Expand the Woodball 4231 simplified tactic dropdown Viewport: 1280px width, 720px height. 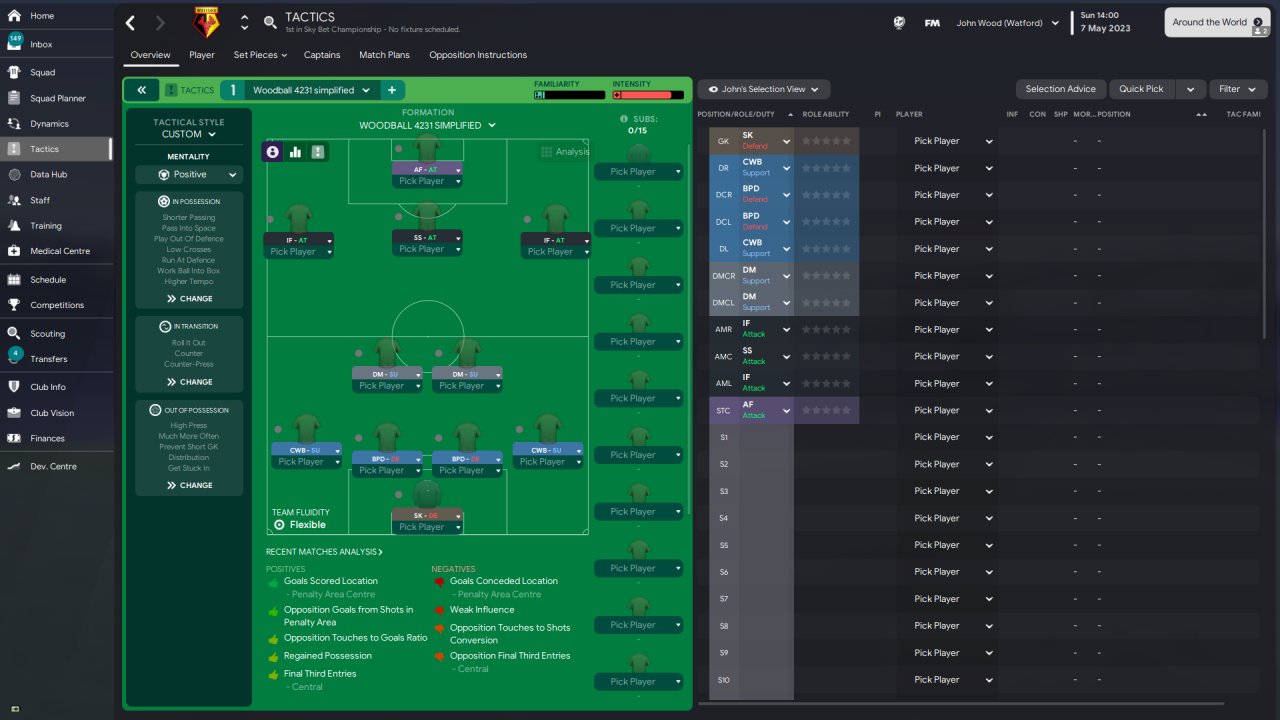click(x=311, y=90)
